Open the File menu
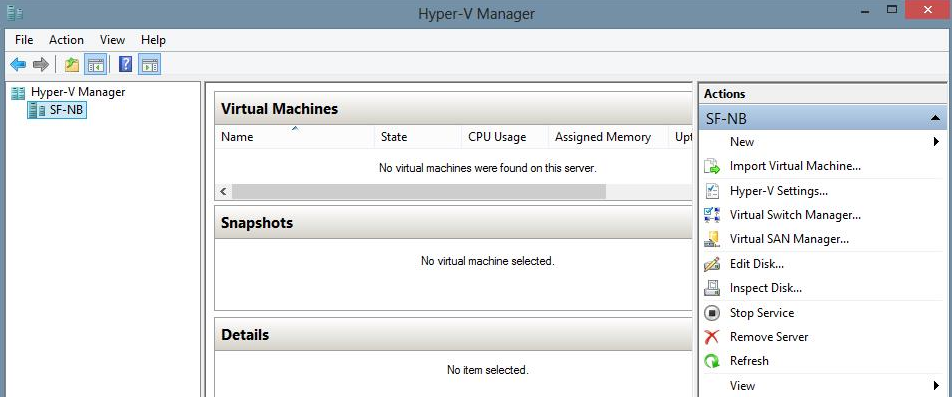 click(x=24, y=40)
